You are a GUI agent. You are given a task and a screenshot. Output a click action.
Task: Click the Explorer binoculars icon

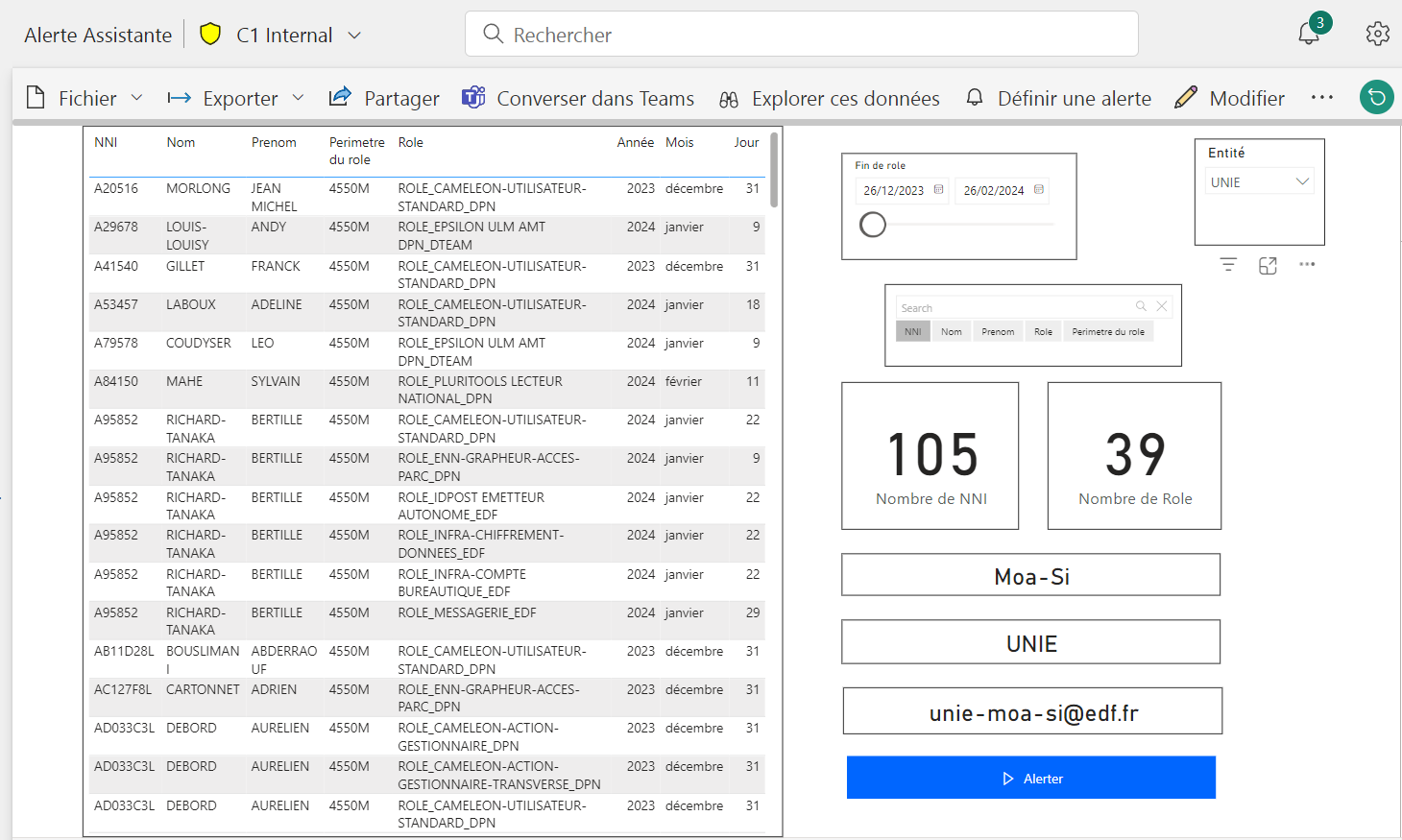click(x=729, y=99)
